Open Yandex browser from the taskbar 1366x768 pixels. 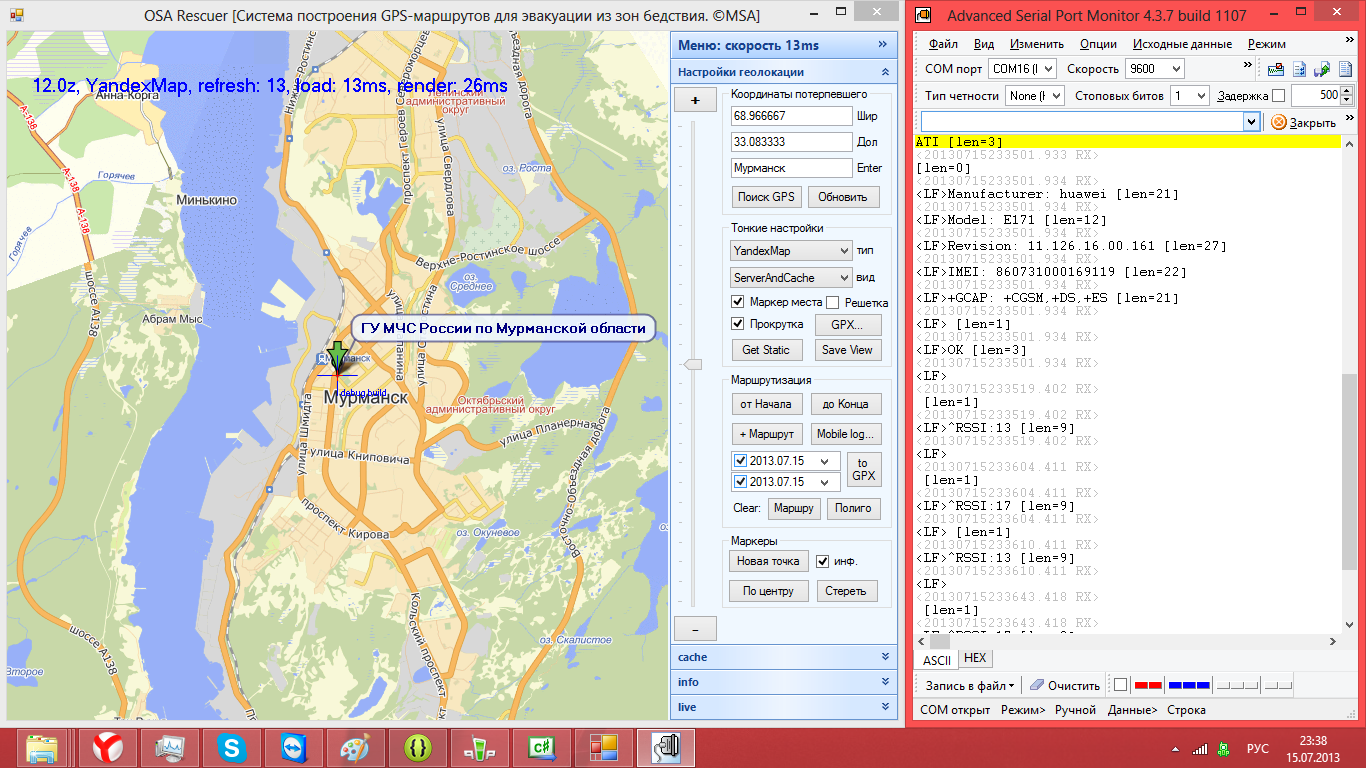click(107, 748)
